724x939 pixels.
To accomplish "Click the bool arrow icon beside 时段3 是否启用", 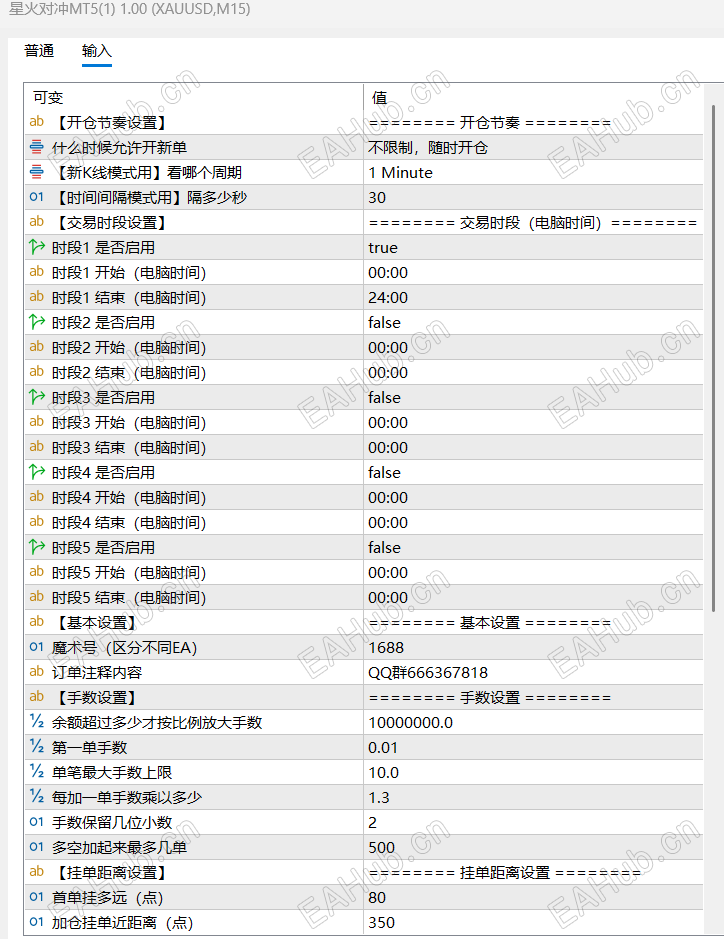I will pyautogui.click(x=37, y=397).
